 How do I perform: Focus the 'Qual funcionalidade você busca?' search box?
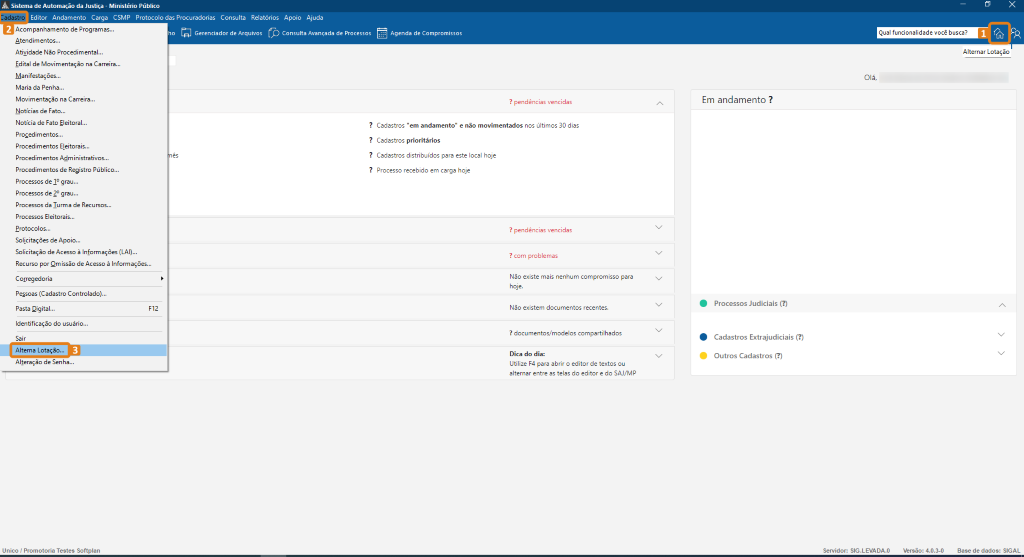click(x=930, y=33)
